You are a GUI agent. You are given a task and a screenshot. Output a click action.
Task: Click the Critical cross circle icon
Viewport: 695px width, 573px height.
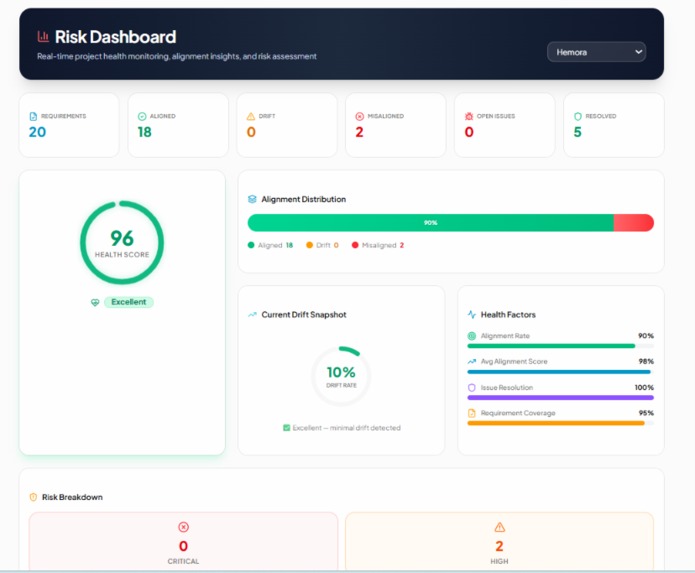tap(184, 527)
